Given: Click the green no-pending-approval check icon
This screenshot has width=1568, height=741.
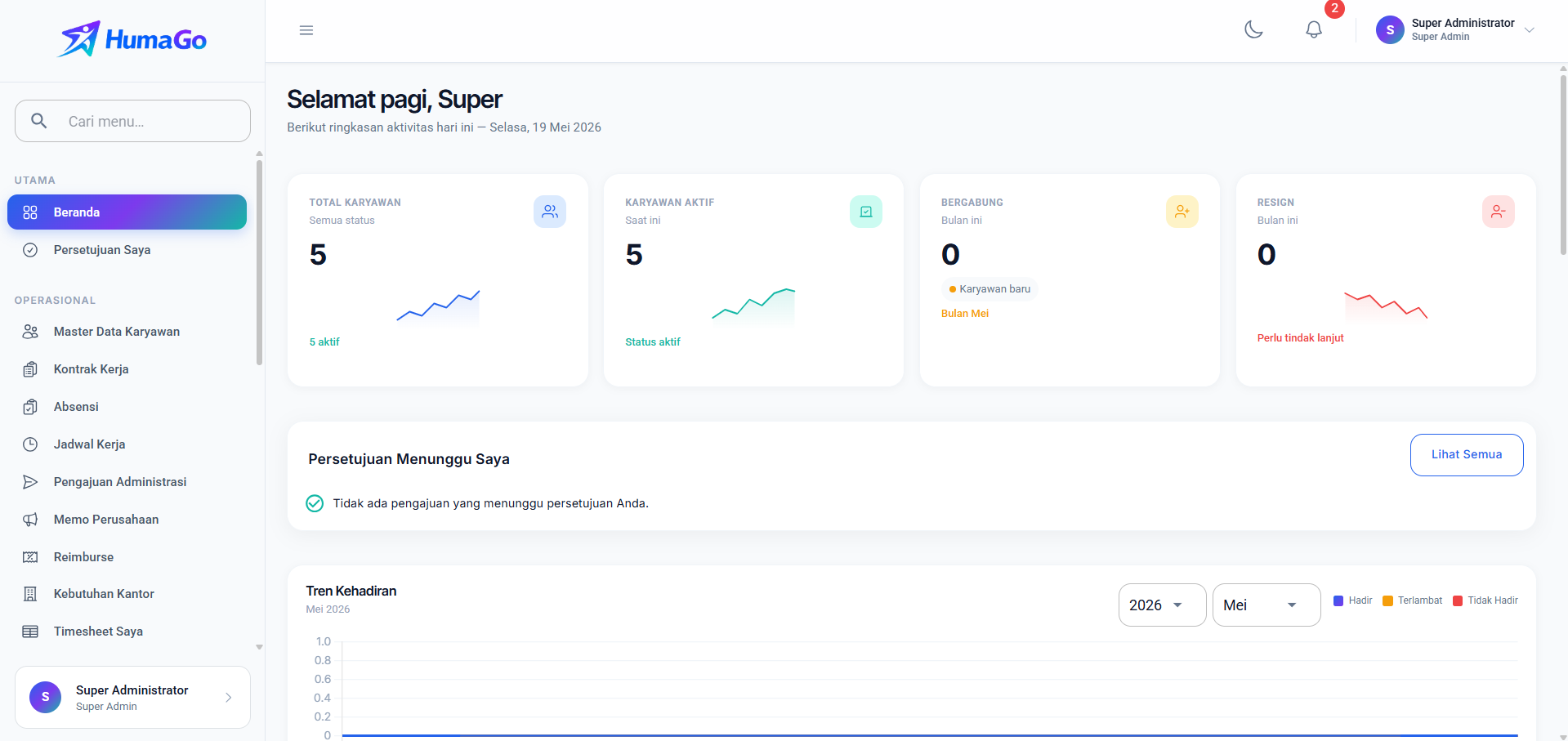Looking at the screenshot, I should [x=315, y=503].
